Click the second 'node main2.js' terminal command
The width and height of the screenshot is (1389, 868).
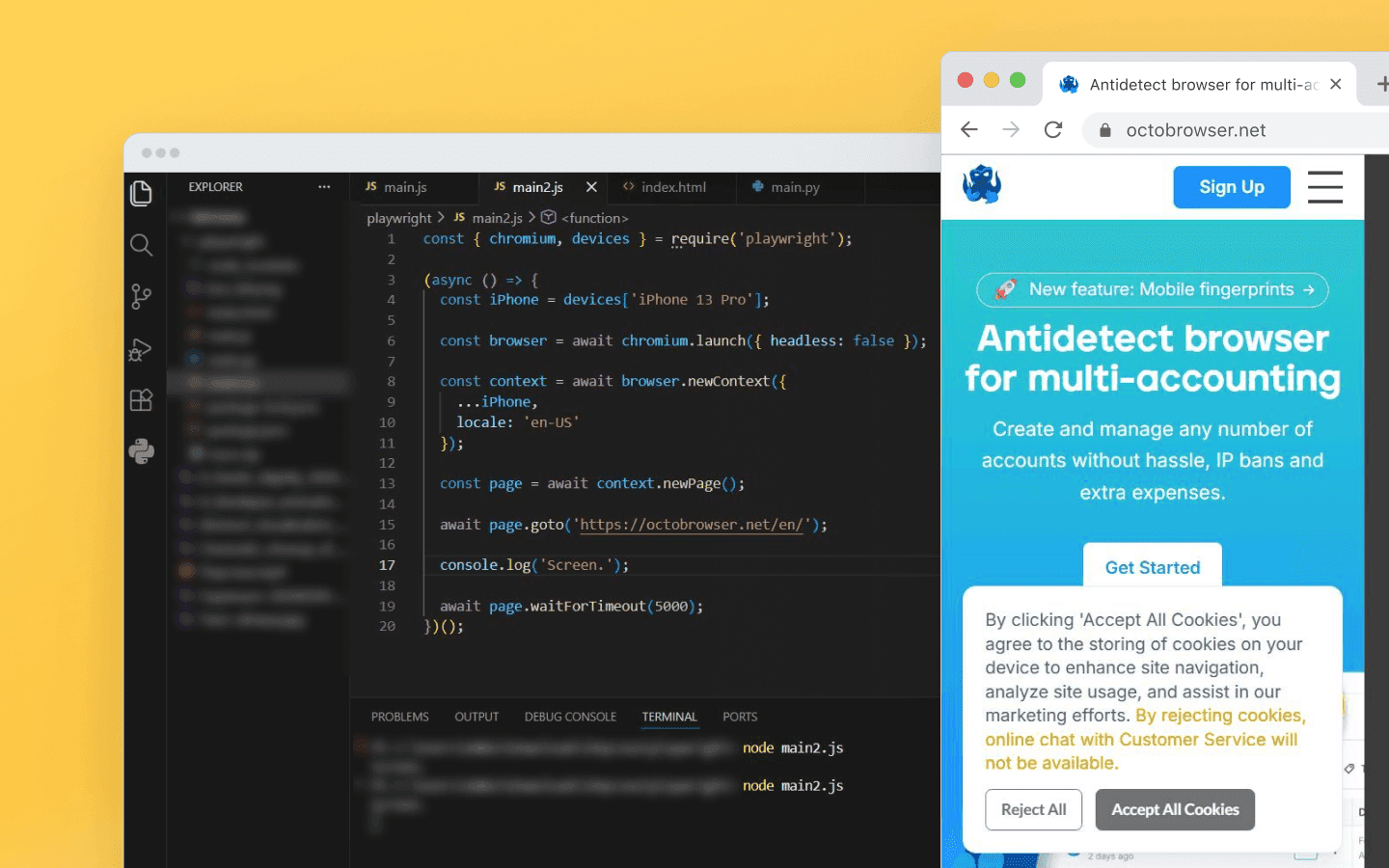pos(793,785)
